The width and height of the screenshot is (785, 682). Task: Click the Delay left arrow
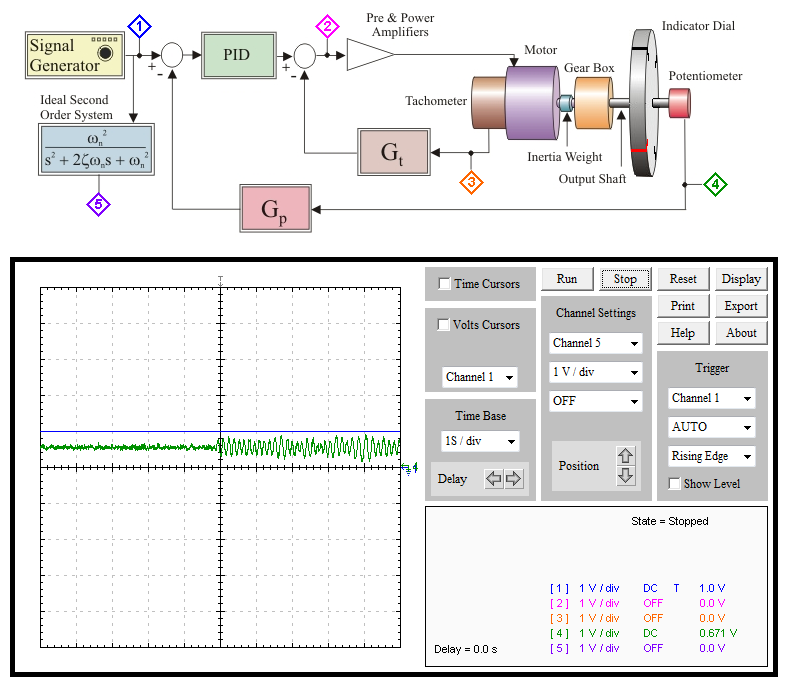[494, 479]
